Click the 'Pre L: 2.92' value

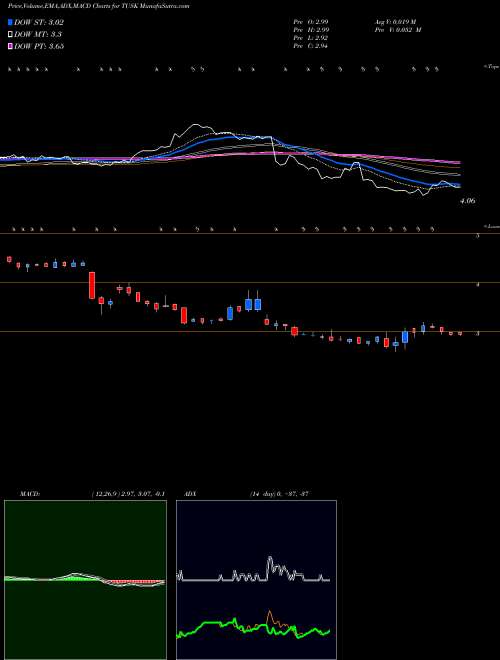tap(311, 38)
